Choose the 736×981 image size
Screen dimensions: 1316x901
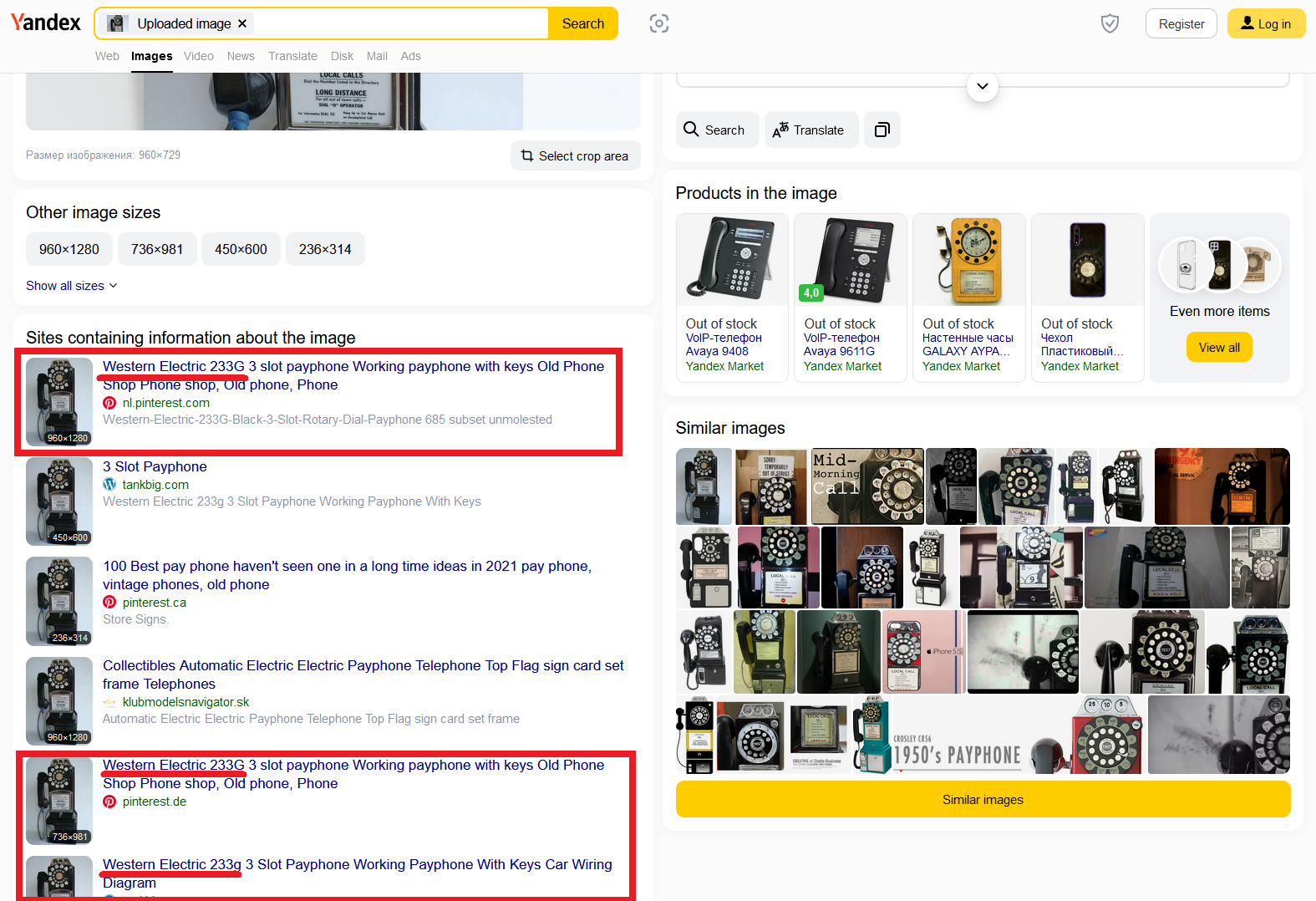pyautogui.click(x=157, y=249)
